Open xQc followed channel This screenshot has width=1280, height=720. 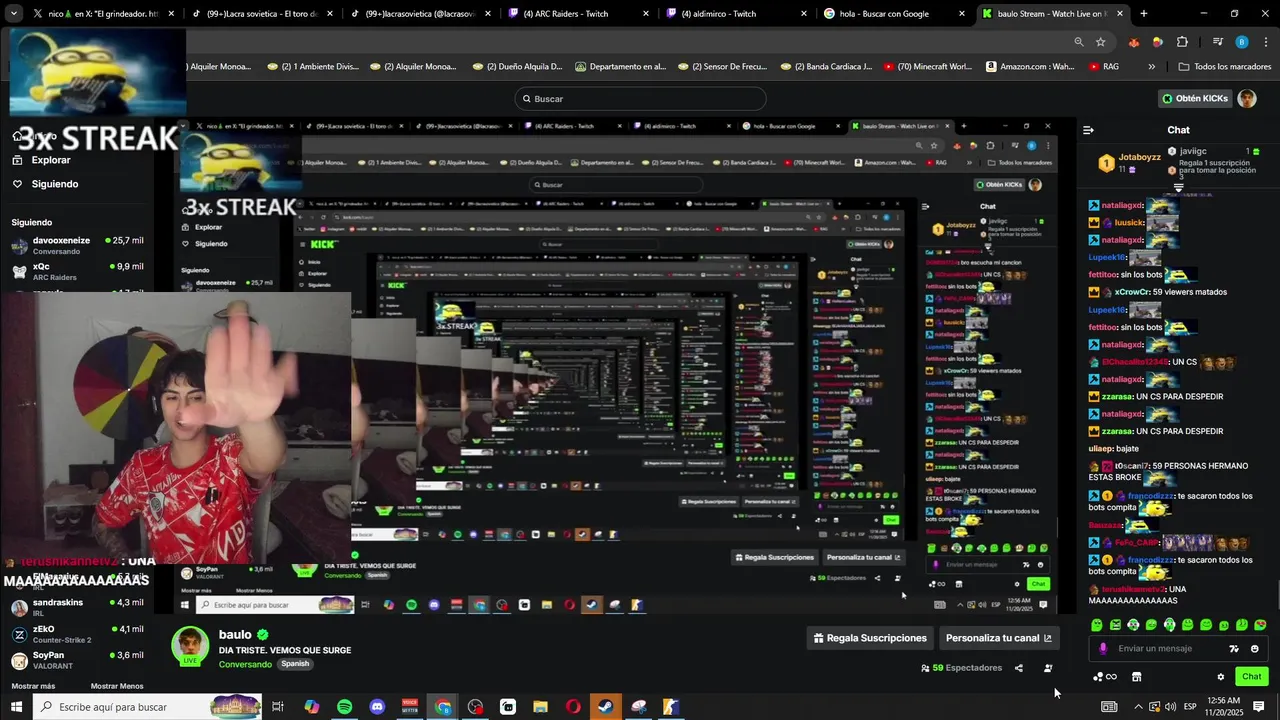click(x=78, y=272)
